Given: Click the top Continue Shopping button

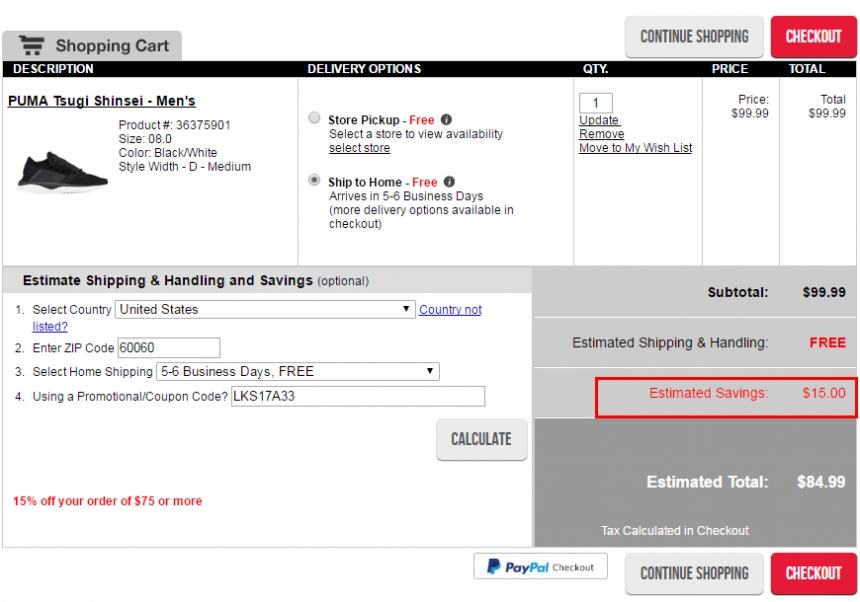Looking at the screenshot, I should point(694,37).
